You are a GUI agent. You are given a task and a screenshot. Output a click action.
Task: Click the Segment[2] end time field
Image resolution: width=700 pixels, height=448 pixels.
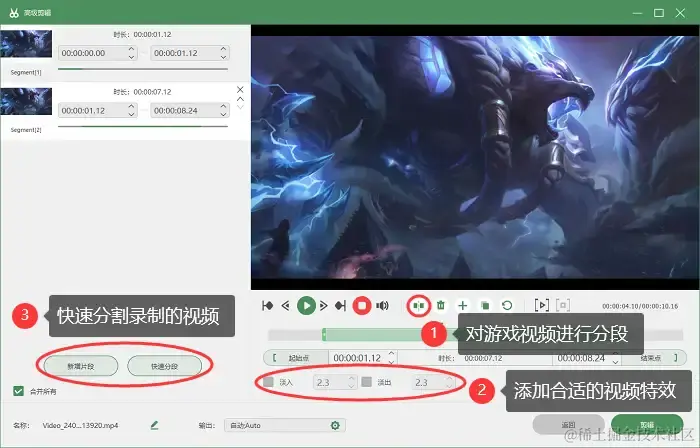pos(190,111)
